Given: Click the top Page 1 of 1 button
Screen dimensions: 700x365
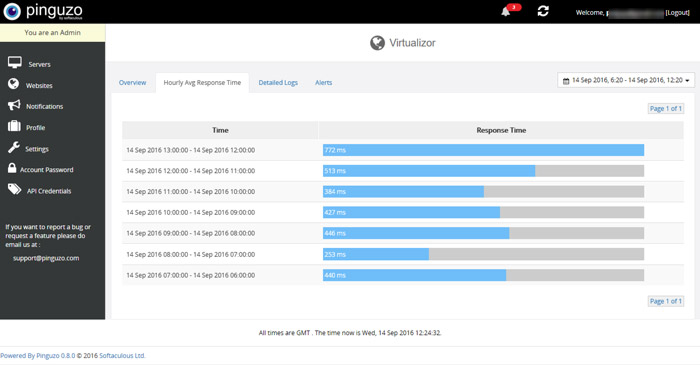Looking at the screenshot, I should pyautogui.click(x=666, y=108).
